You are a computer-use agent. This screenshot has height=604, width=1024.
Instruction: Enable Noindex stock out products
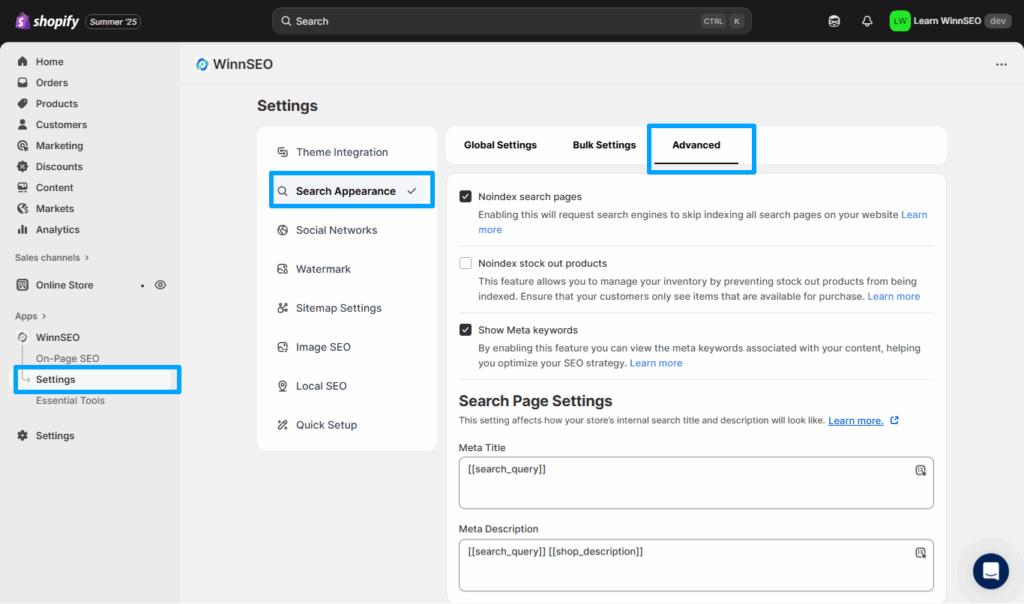pos(465,263)
